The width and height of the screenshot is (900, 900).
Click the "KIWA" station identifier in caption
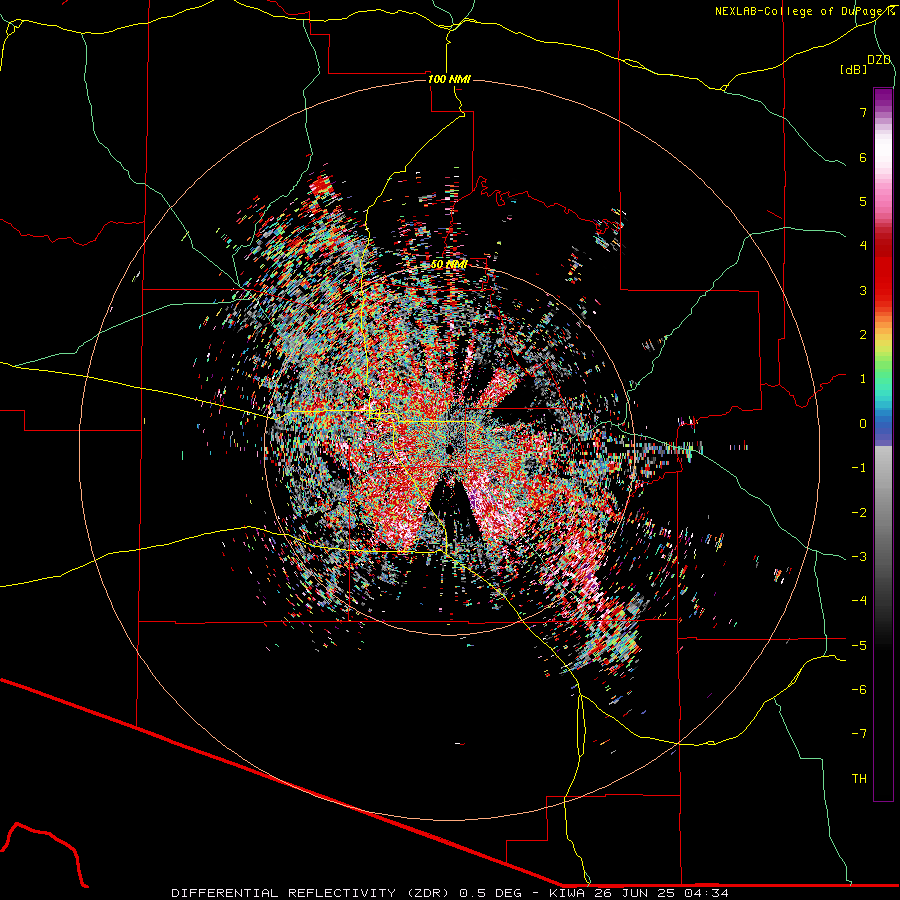coord(567,893)
